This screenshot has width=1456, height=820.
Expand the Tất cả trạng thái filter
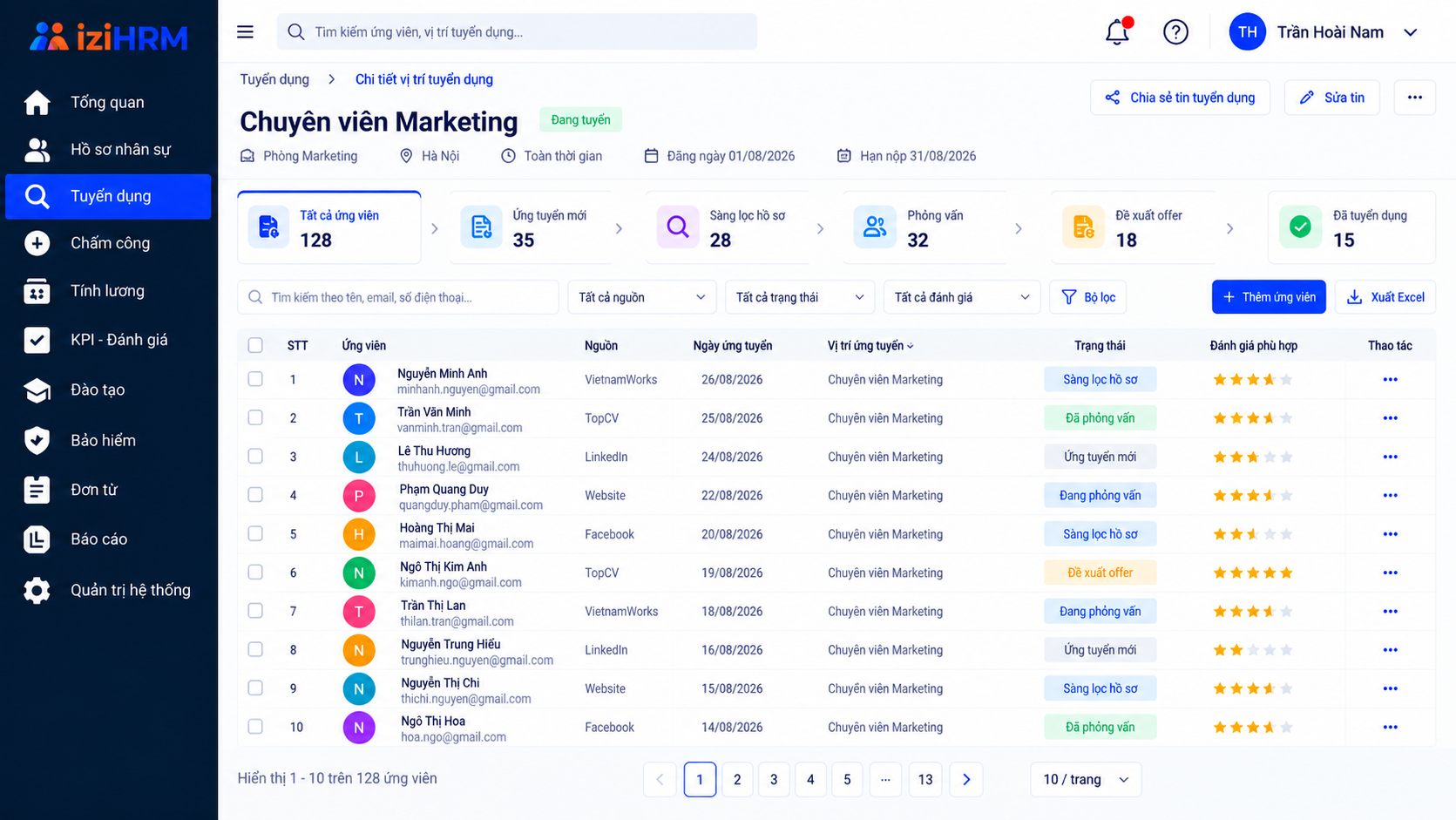point(800,297)
